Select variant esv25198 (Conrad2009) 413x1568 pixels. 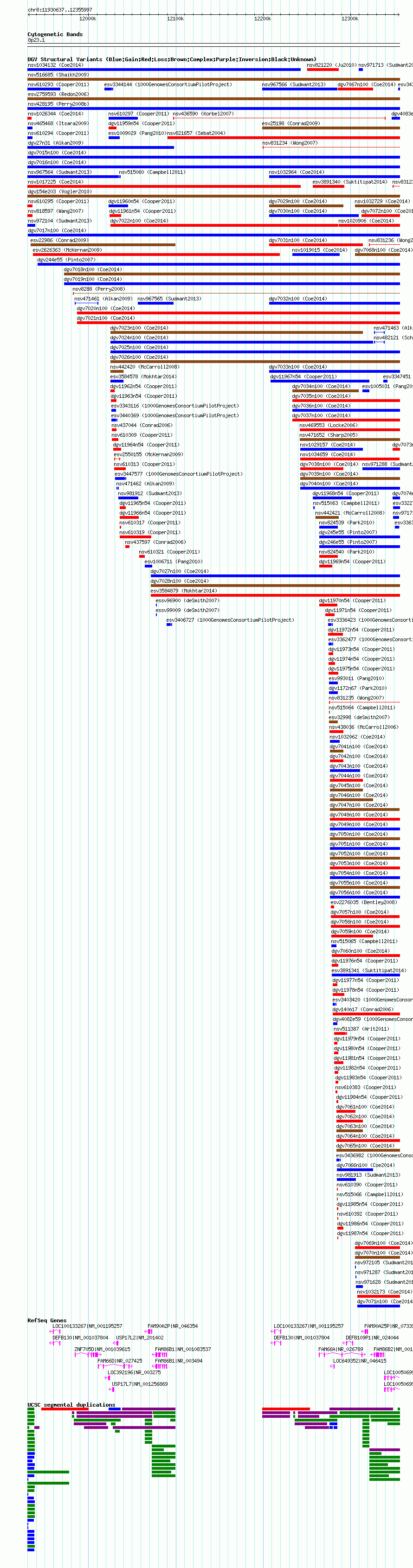(x=291, y=124)
